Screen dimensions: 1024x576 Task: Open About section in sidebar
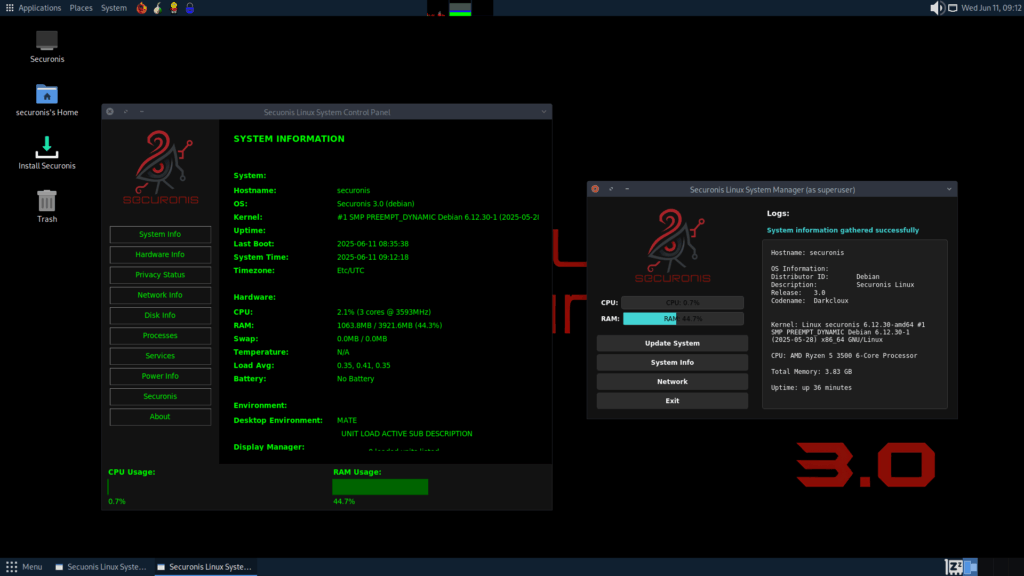click(160, 417)
